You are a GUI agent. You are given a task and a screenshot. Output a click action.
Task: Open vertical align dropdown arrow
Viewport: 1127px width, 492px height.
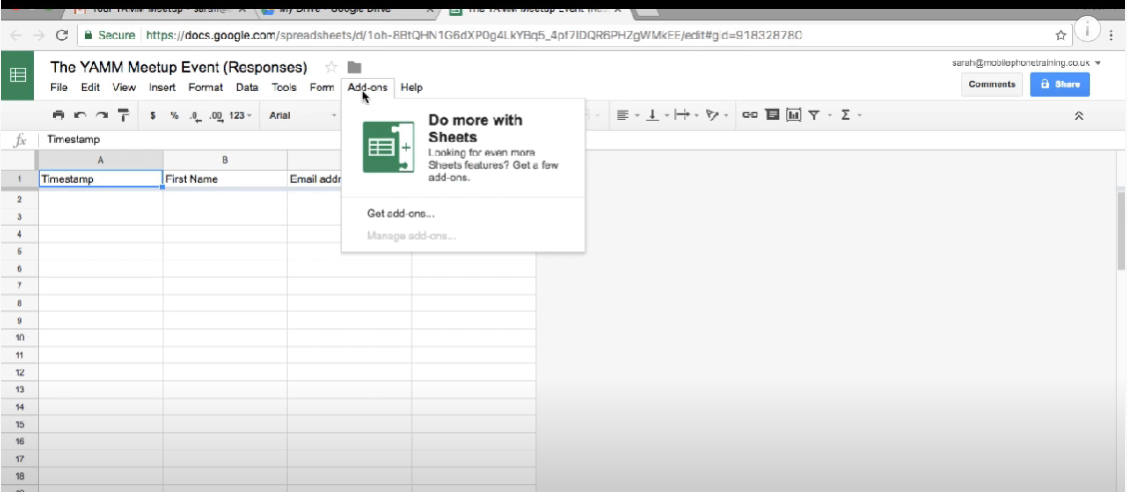pyautogui.click(x=666, y=116)
